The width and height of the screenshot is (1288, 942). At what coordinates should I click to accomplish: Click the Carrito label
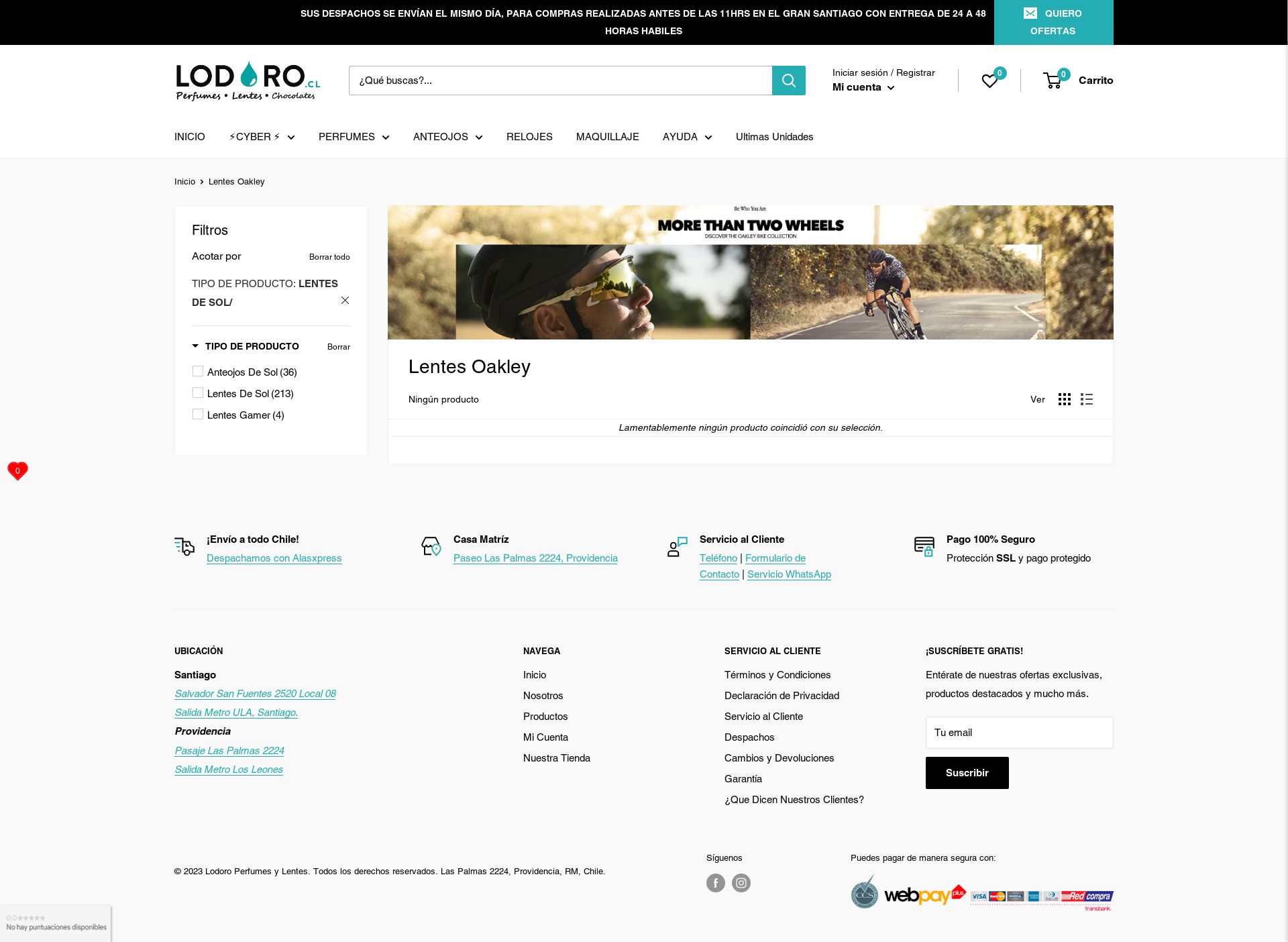coord(1095,81)
